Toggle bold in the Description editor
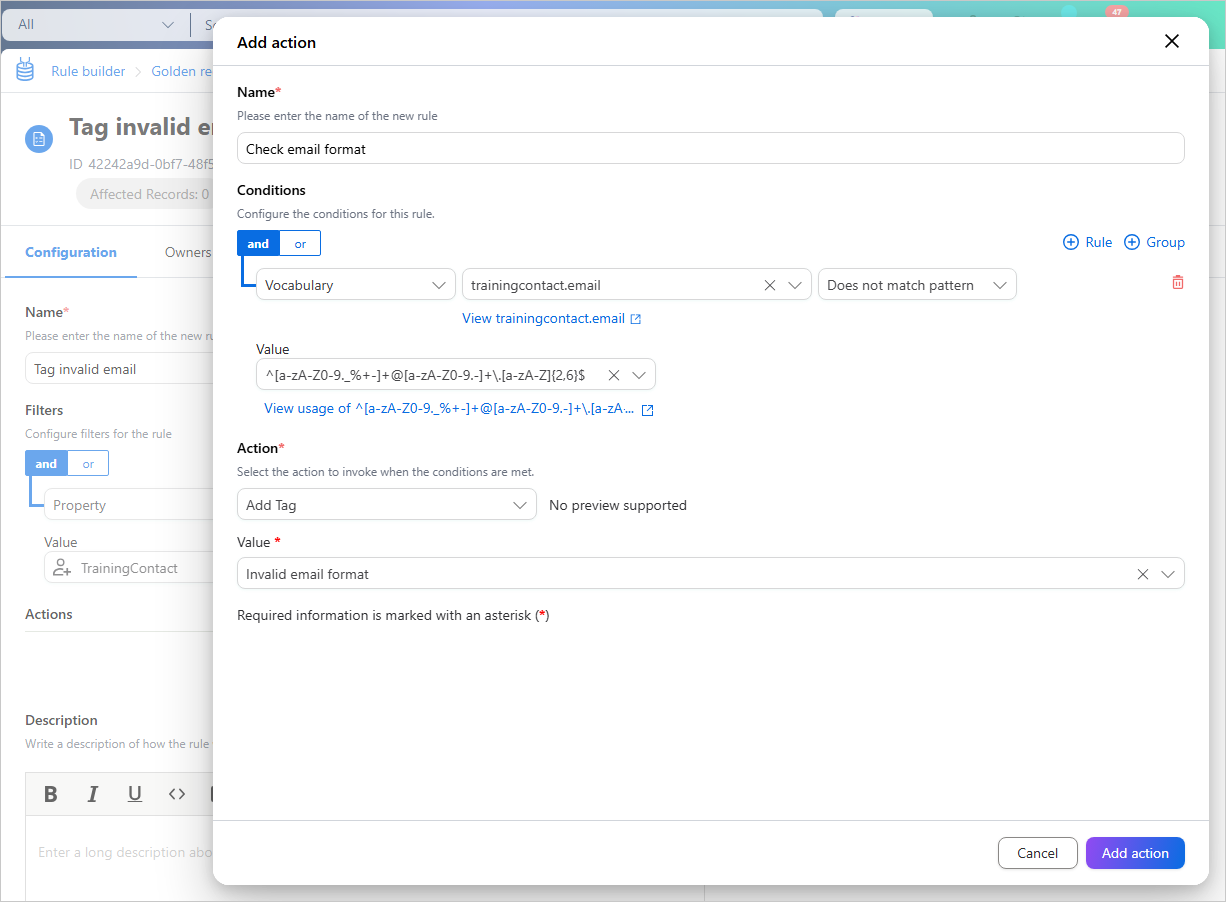Viewport: 1226px width, 902px height. tap(51, 794)
